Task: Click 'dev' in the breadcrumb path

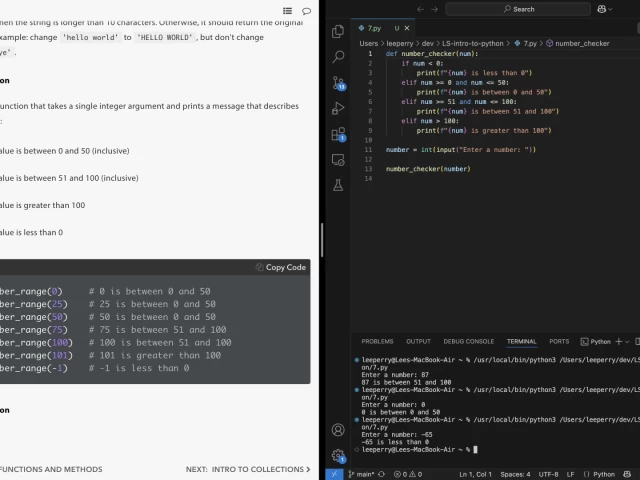Action: pos(427,43)
